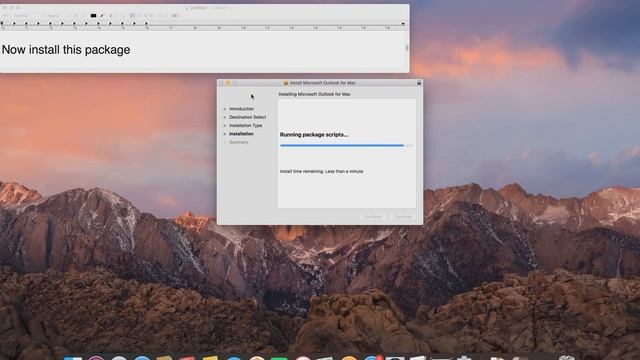Click 'Install time remaining: Less than a minute'

point(321,171)
